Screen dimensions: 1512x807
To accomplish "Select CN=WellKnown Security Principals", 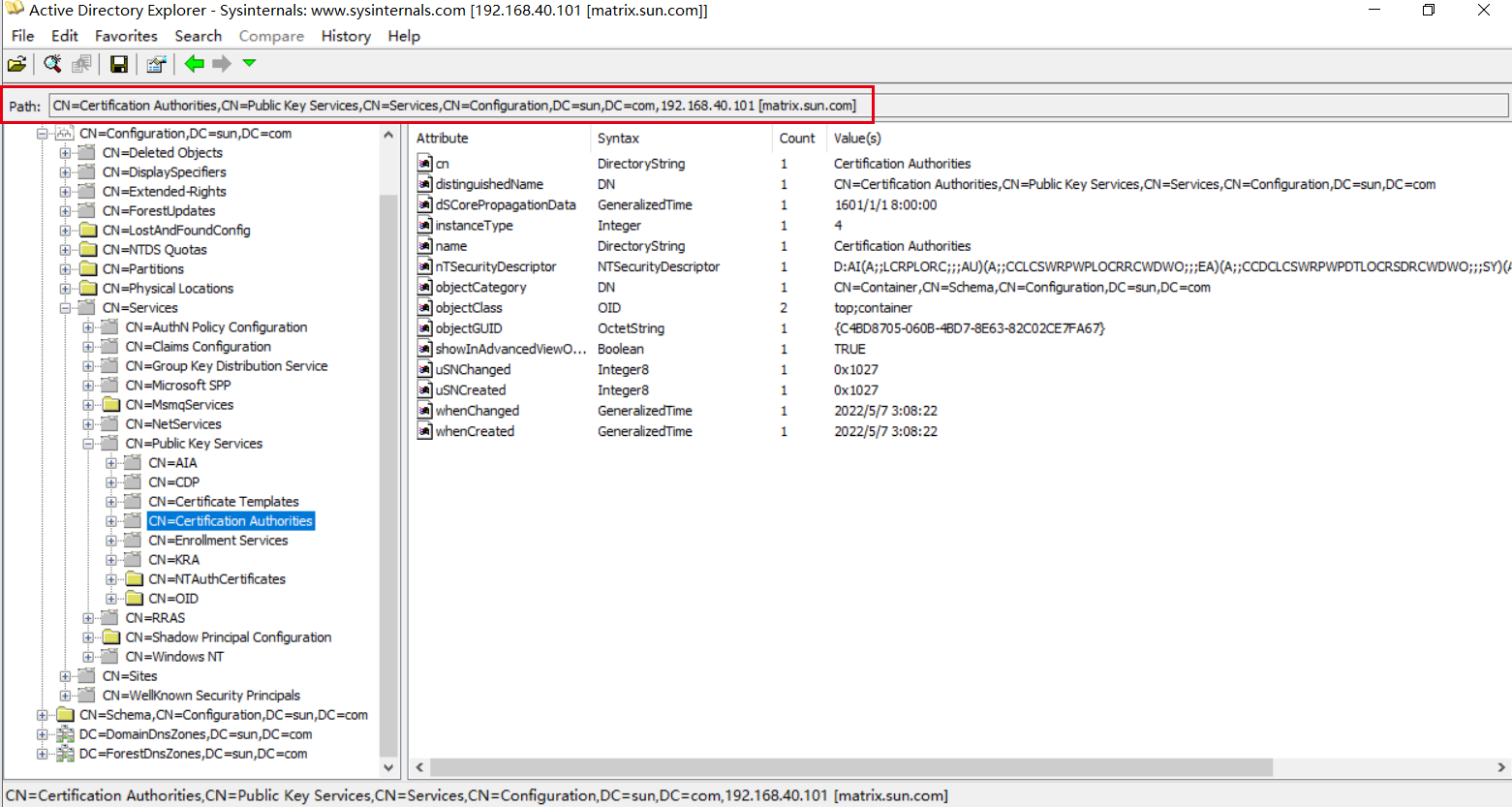I will 201,696.
